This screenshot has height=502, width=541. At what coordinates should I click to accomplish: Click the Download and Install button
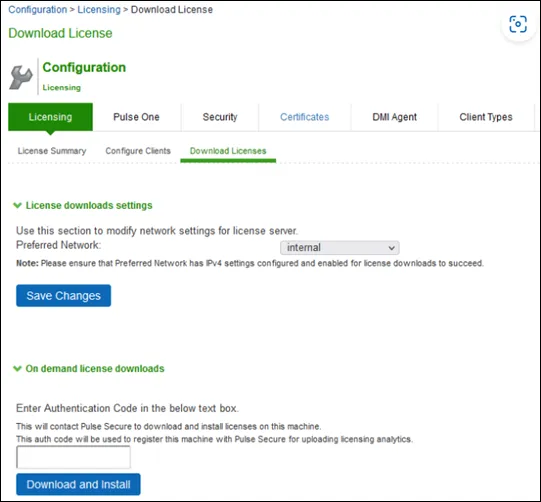[x=78, y=484]
